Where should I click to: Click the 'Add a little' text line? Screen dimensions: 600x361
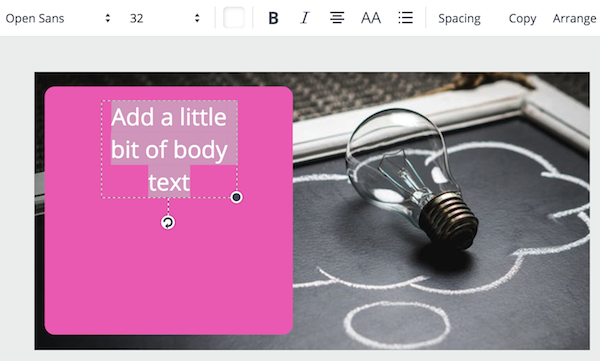pos(169,117)
